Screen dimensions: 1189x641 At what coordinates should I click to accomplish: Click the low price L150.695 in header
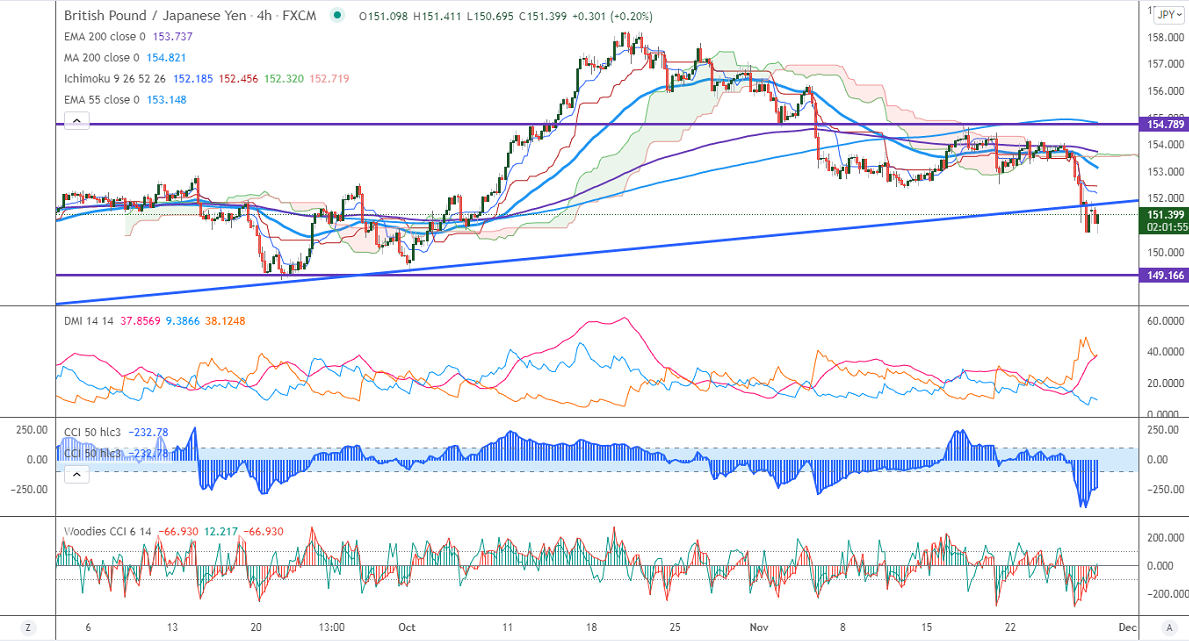[490, 16]
